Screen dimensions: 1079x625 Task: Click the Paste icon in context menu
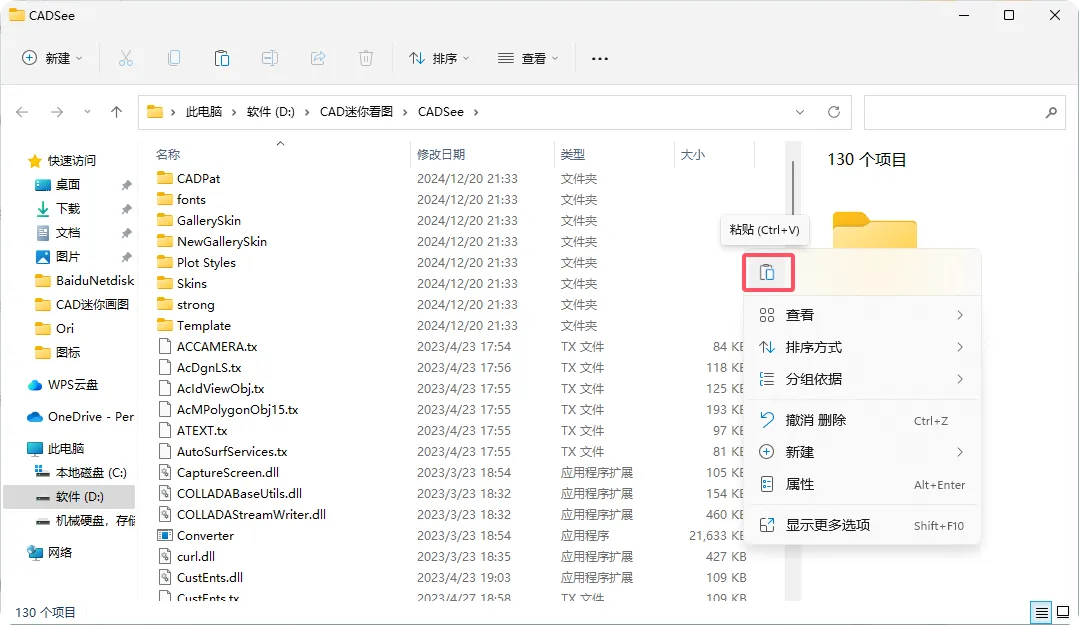tap(767, 273)
